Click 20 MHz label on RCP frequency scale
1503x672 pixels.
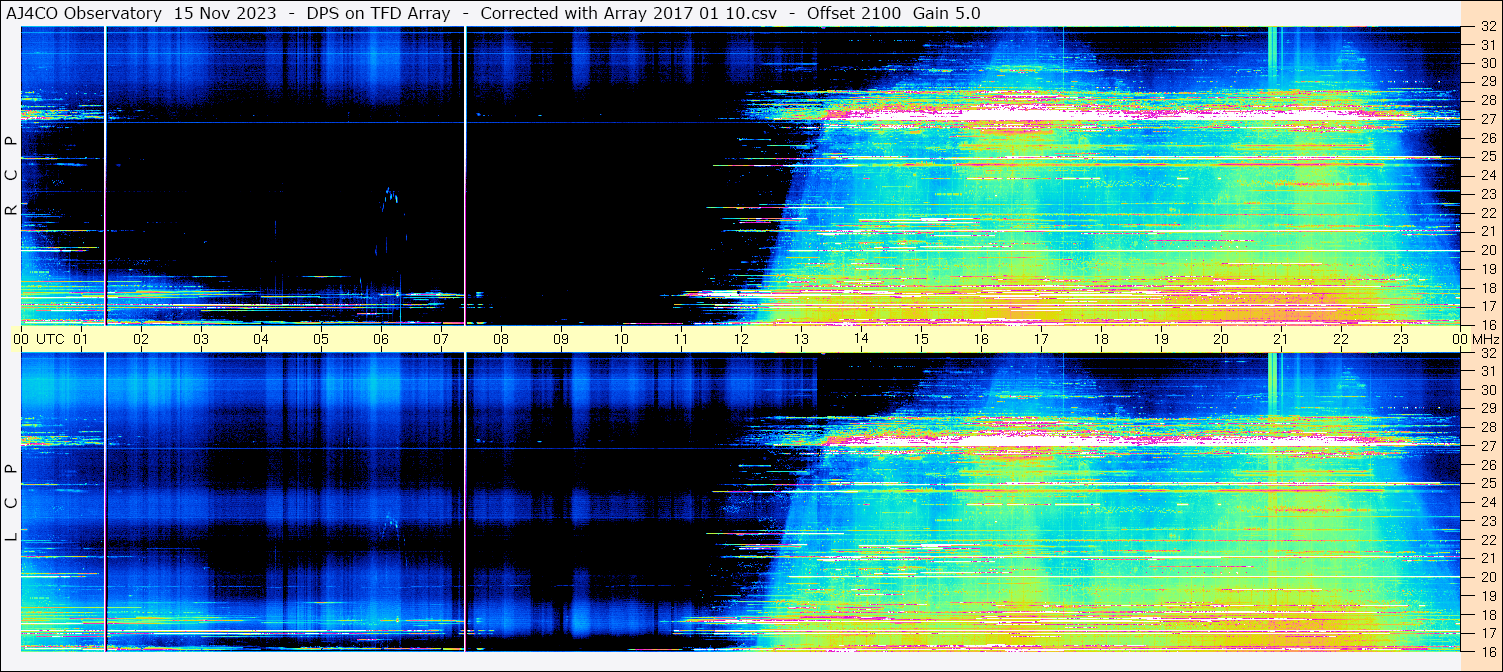click(1487, 250)
